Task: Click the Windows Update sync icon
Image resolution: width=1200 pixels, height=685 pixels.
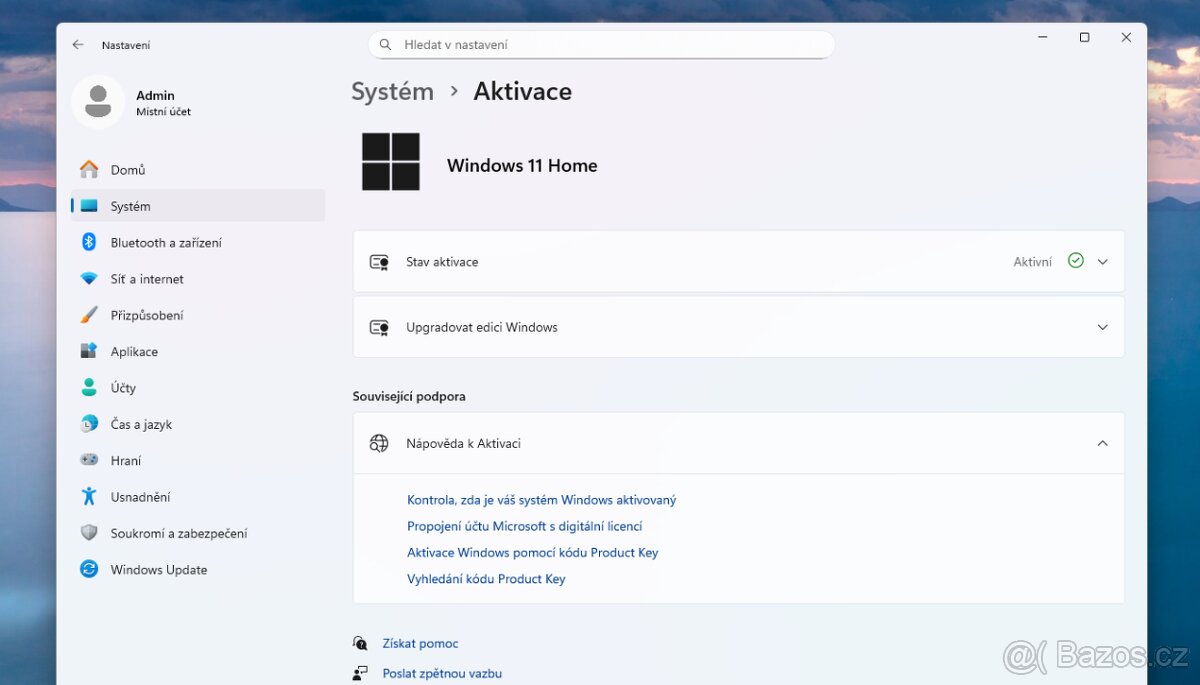Action: (x=89, y=569)
